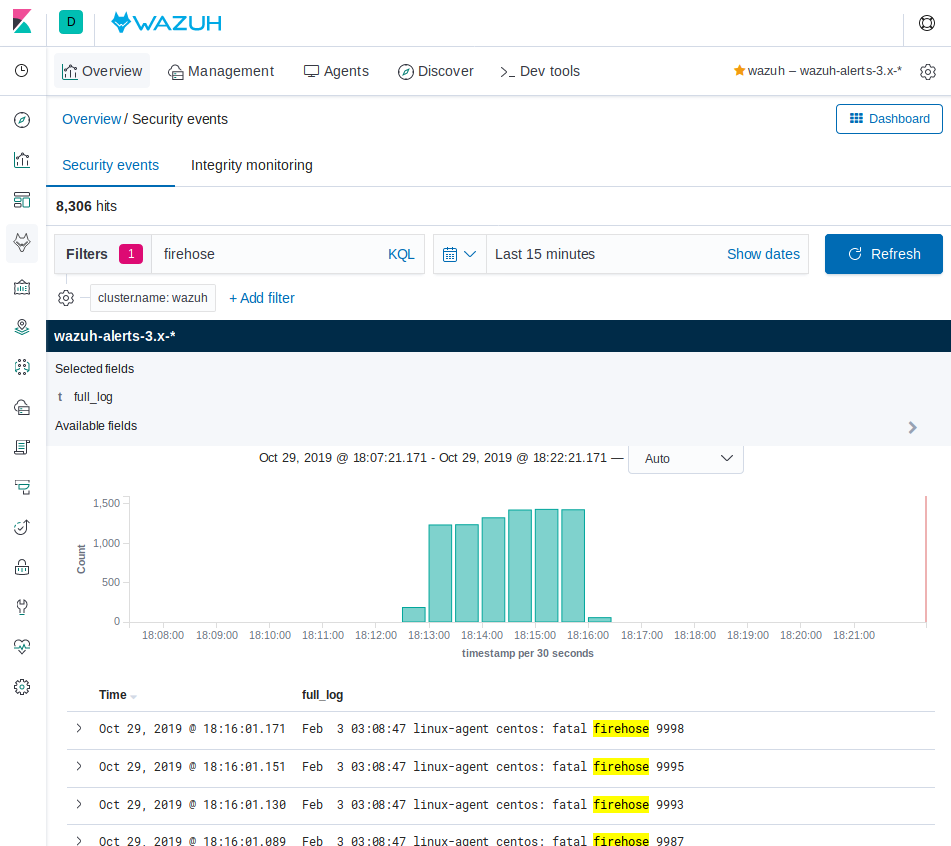Open the Management menu
Viewport: 951px width, 846px height.
click(221, 71)
